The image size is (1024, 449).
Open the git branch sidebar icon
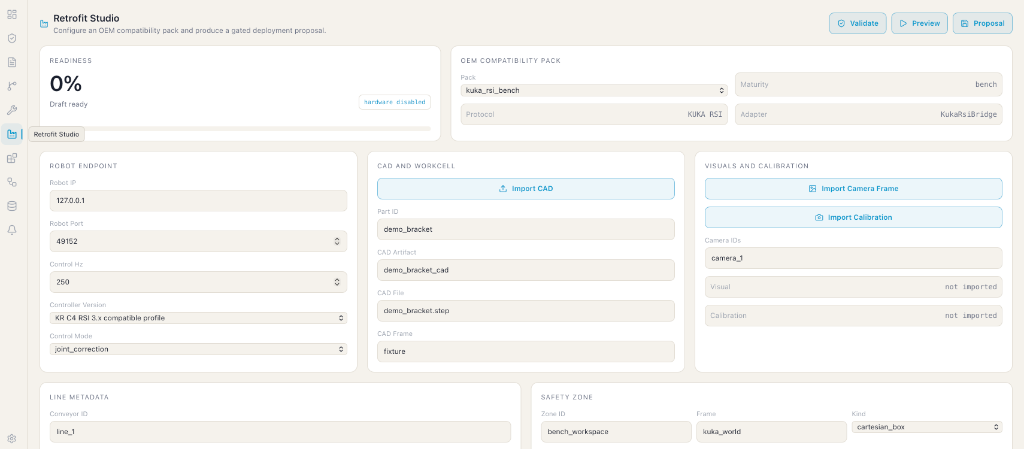[12, 86]
